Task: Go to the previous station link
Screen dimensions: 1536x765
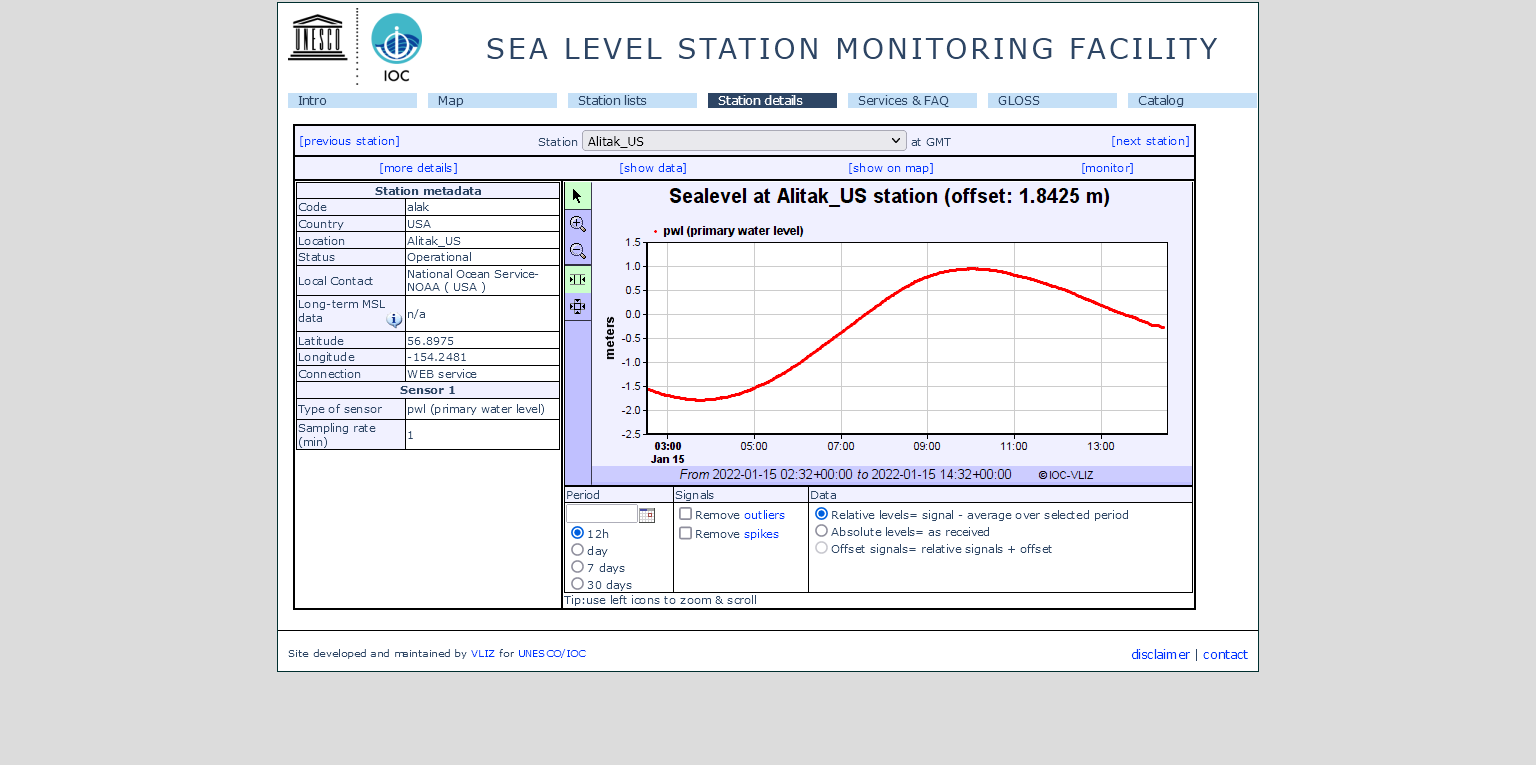Action: click(x=349, y=141)
